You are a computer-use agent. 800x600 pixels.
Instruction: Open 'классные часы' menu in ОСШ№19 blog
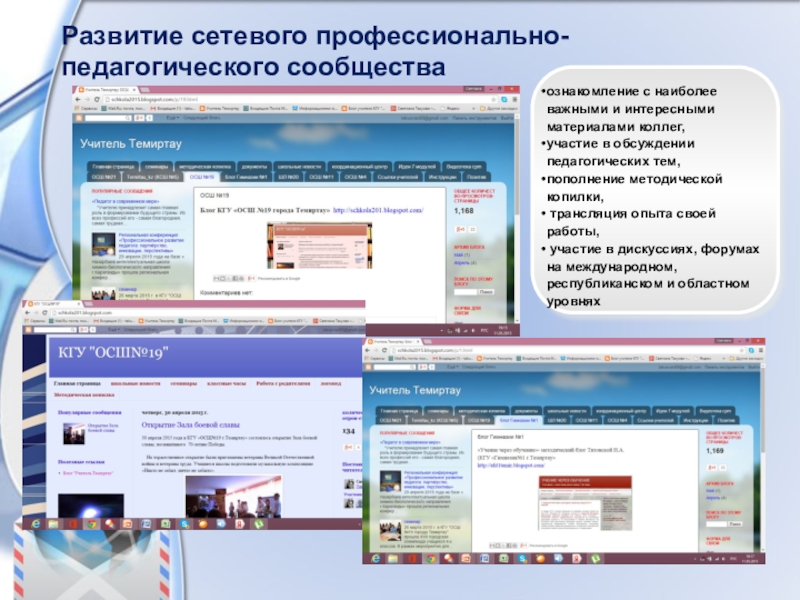coord(226,383)
